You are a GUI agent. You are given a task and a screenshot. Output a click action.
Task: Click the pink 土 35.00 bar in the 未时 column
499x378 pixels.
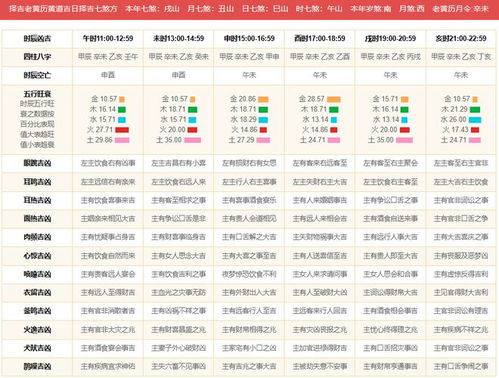pos(193,140)
